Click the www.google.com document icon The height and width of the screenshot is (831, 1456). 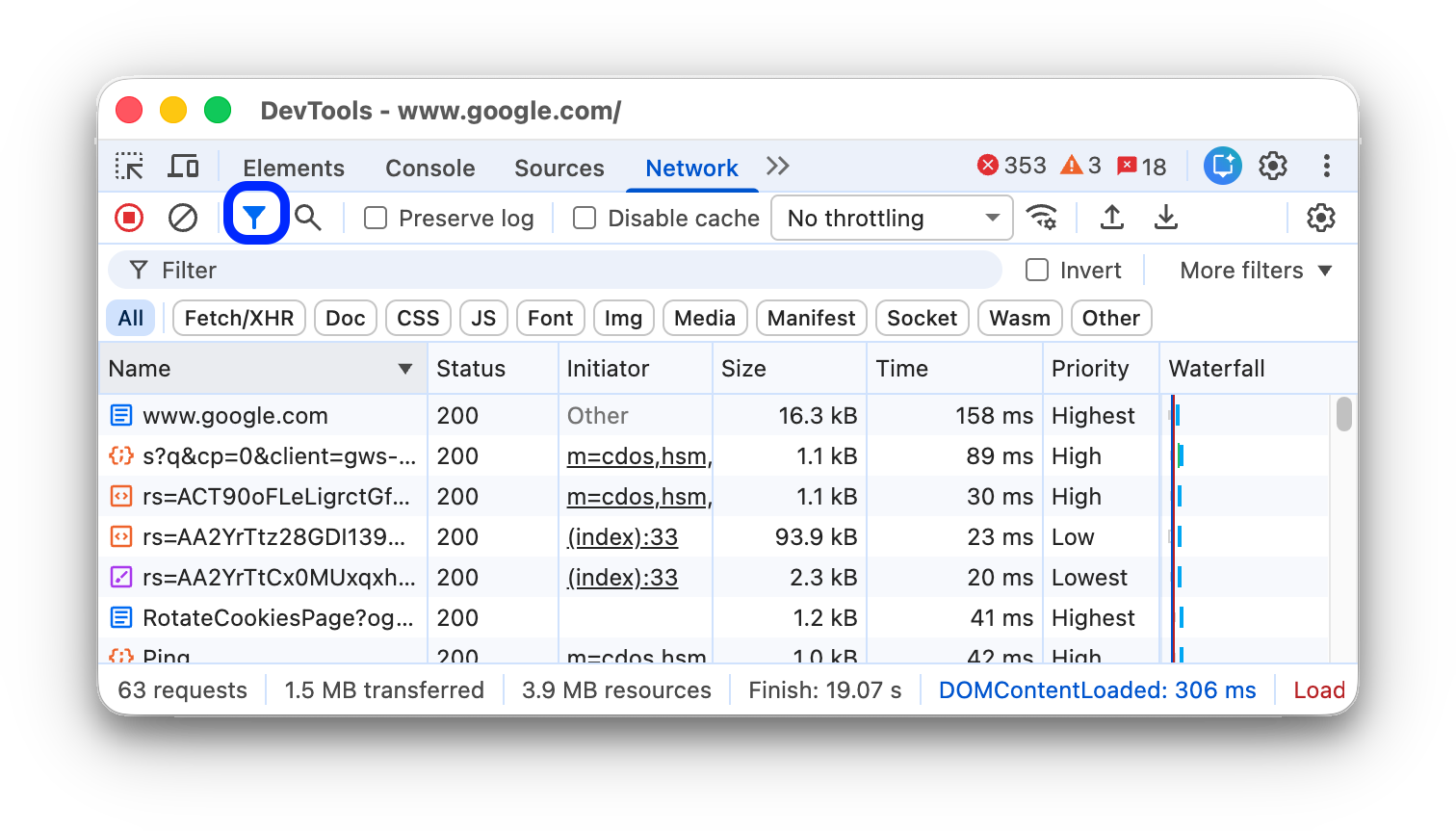coord(121,415)
